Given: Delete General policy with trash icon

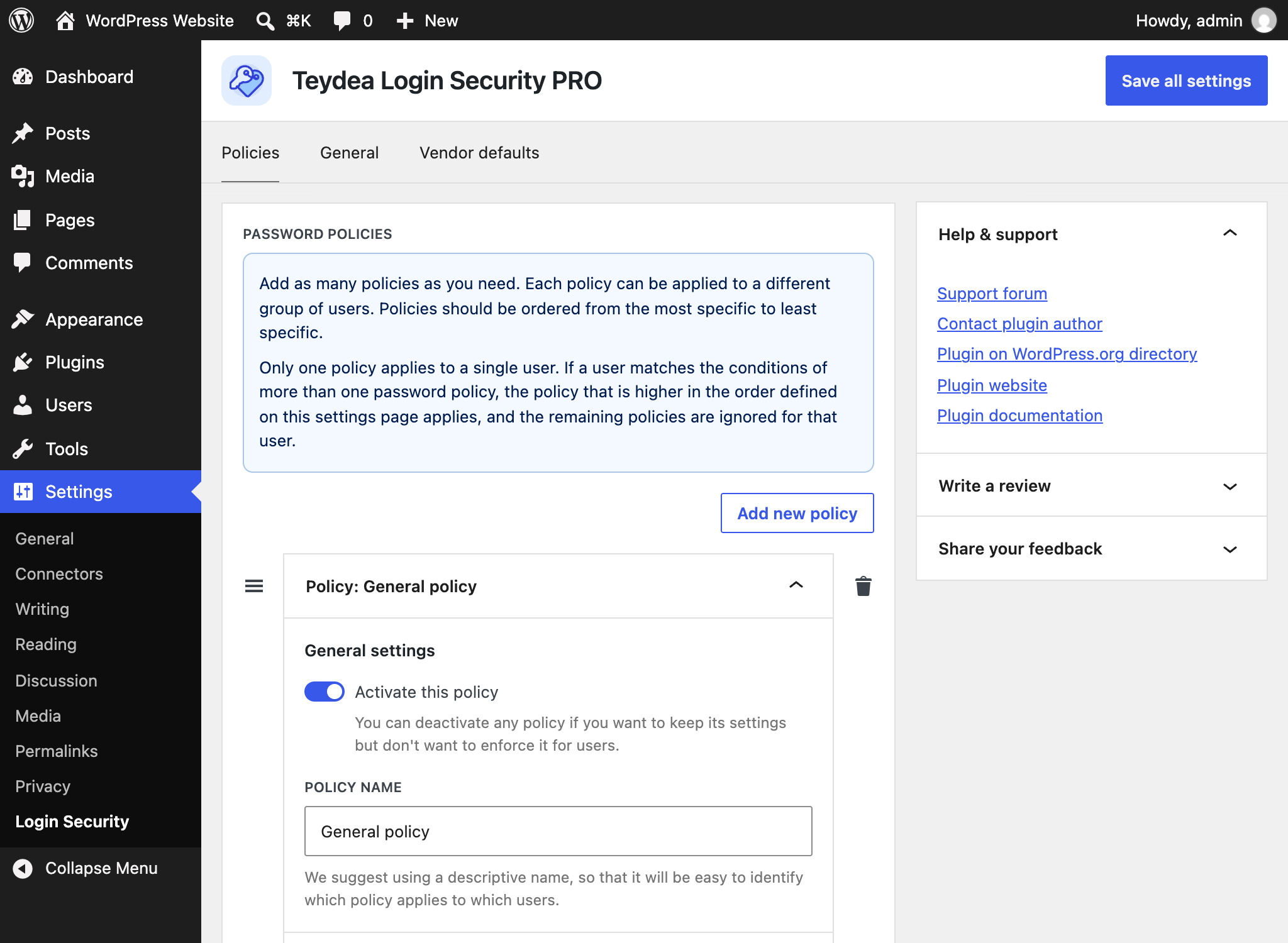Looking at the screenshot, I should (863, 586).
